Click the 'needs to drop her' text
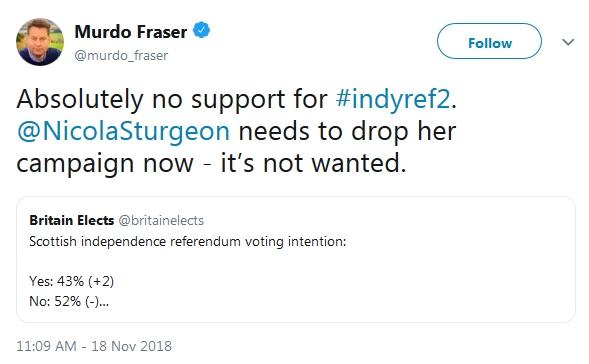This screenshot has width=589, height=364. coord(347,131)
